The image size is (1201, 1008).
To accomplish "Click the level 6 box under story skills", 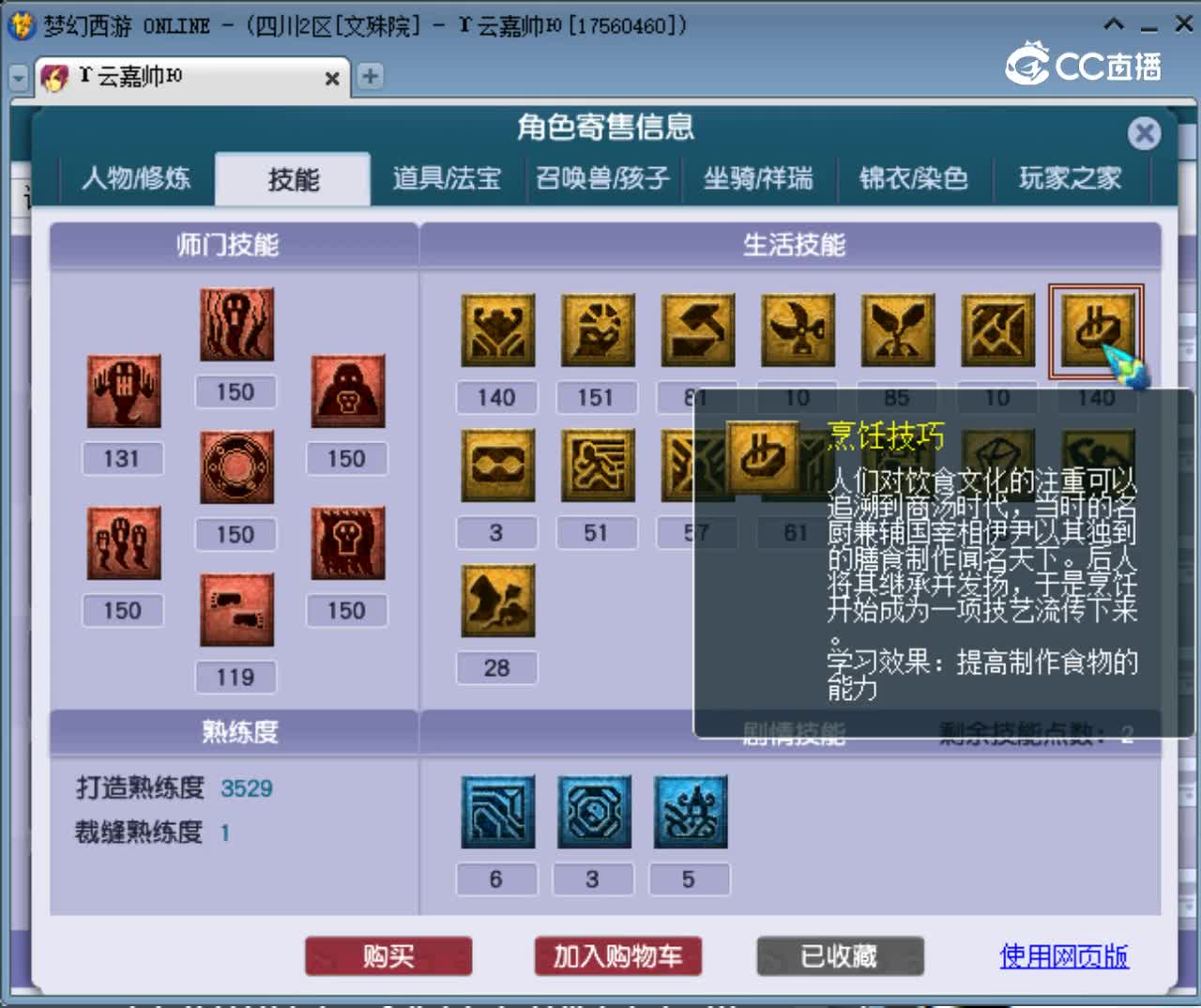I will [496, 879].
